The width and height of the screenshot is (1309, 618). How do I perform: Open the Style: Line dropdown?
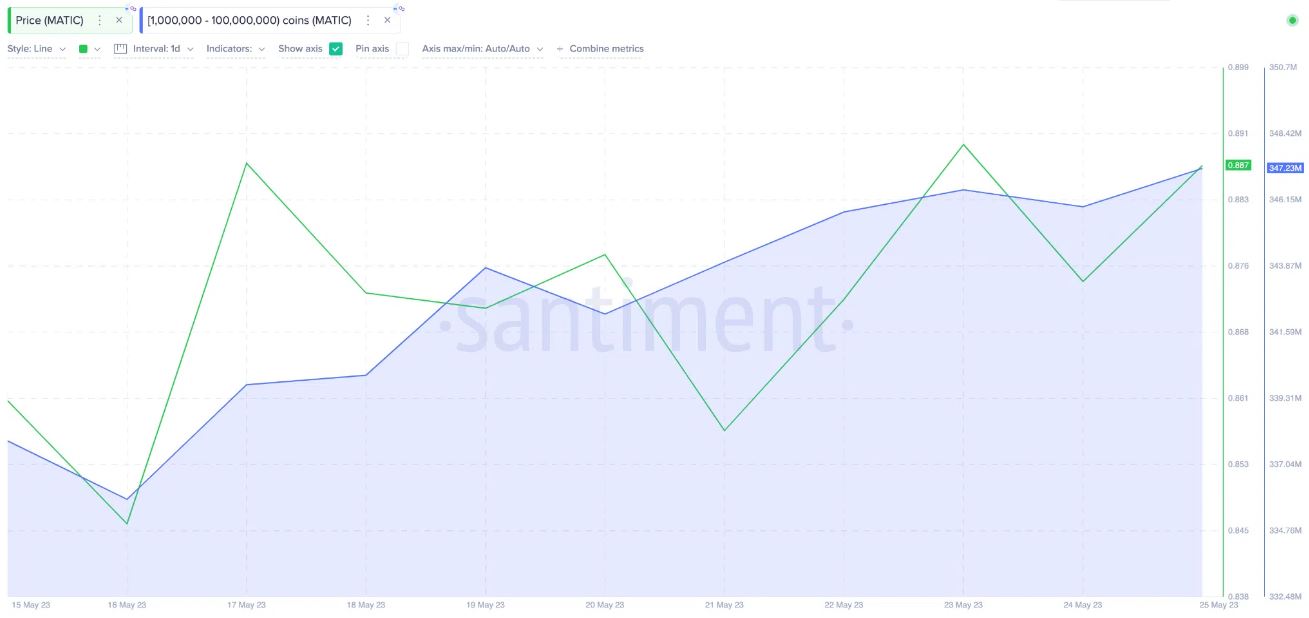coord(37,48)
